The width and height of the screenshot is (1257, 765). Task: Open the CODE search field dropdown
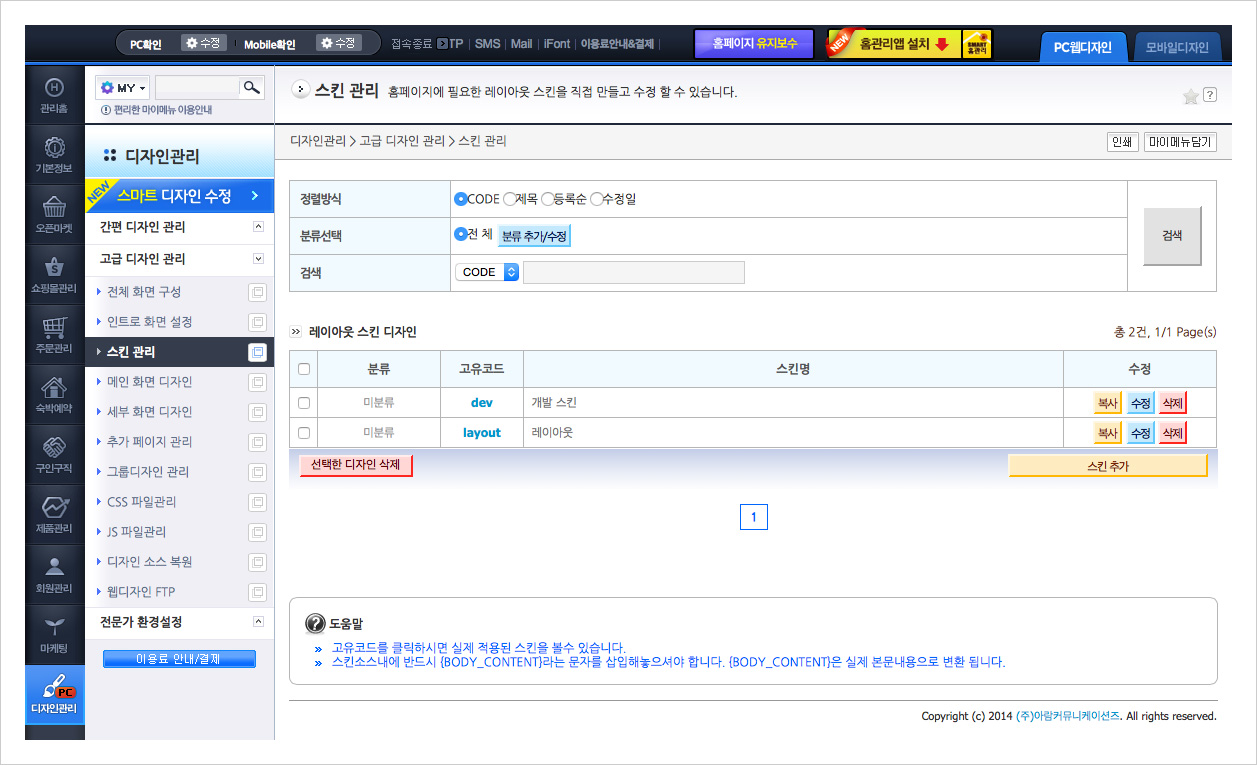pyautogui.click(x=487, y=271)
